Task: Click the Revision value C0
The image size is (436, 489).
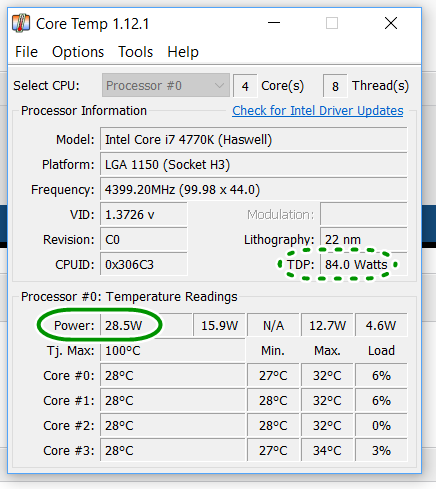Action: pyautogui.click(x=144, y=239)
